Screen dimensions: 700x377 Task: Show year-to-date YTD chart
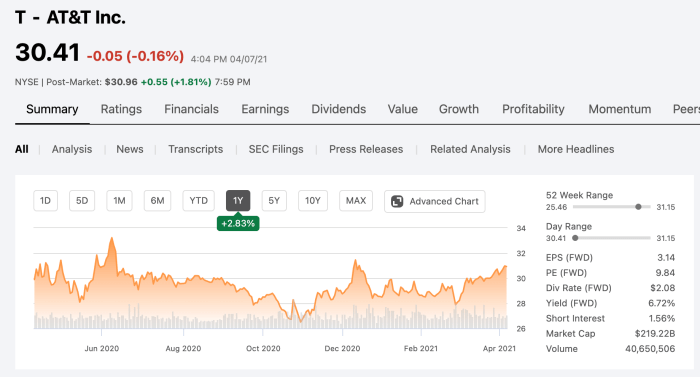click(199, 201)
